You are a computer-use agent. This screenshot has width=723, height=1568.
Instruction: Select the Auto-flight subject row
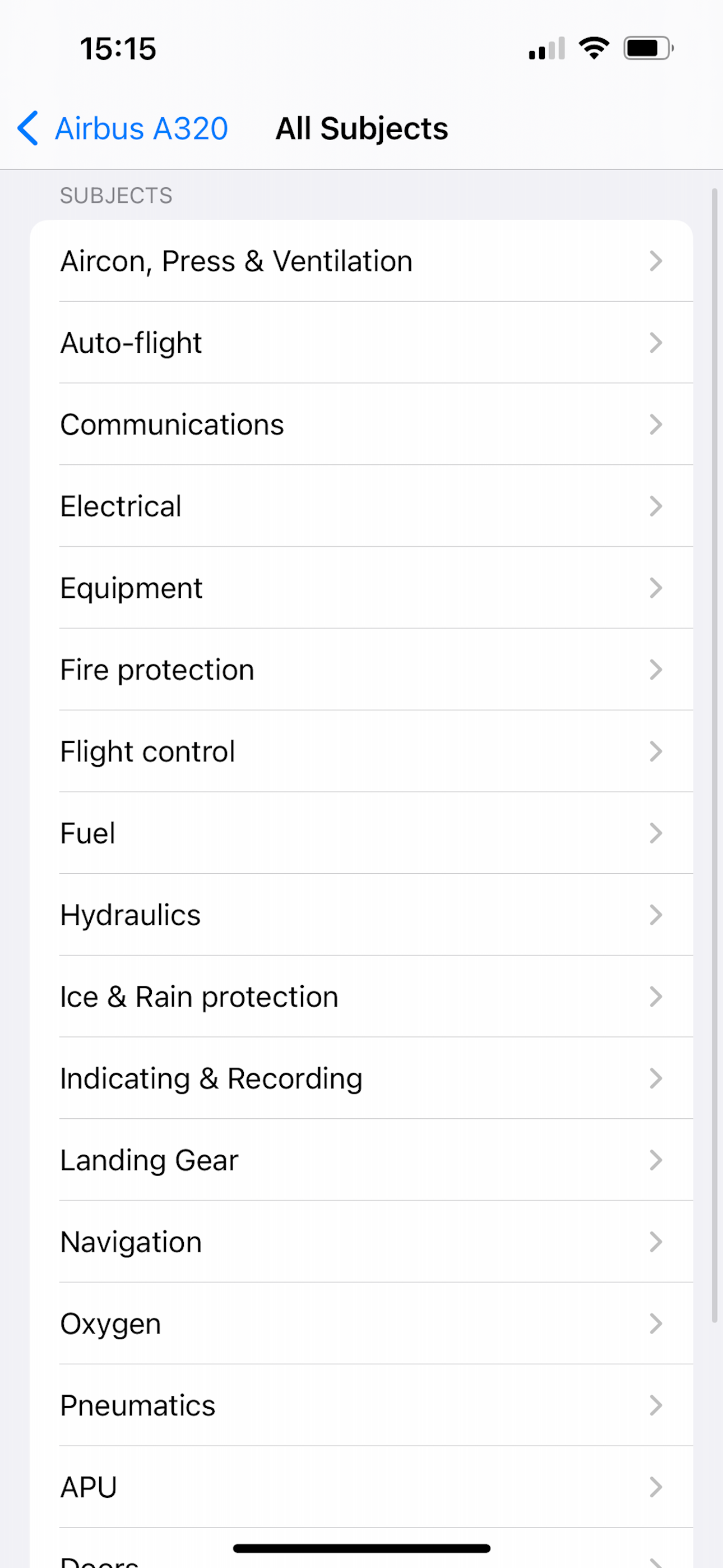[361, 343]
